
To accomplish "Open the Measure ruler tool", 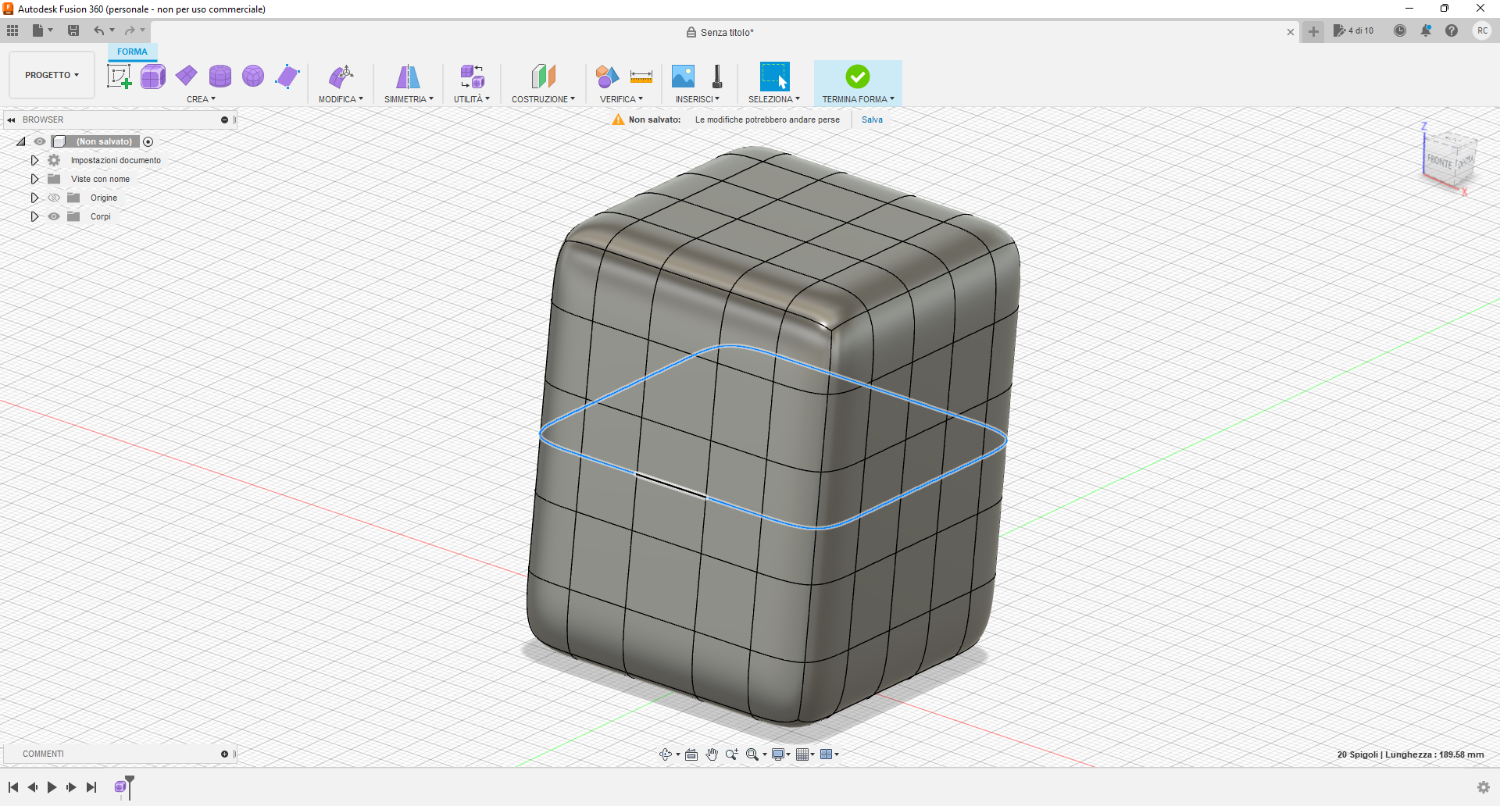I will (641, 76).
